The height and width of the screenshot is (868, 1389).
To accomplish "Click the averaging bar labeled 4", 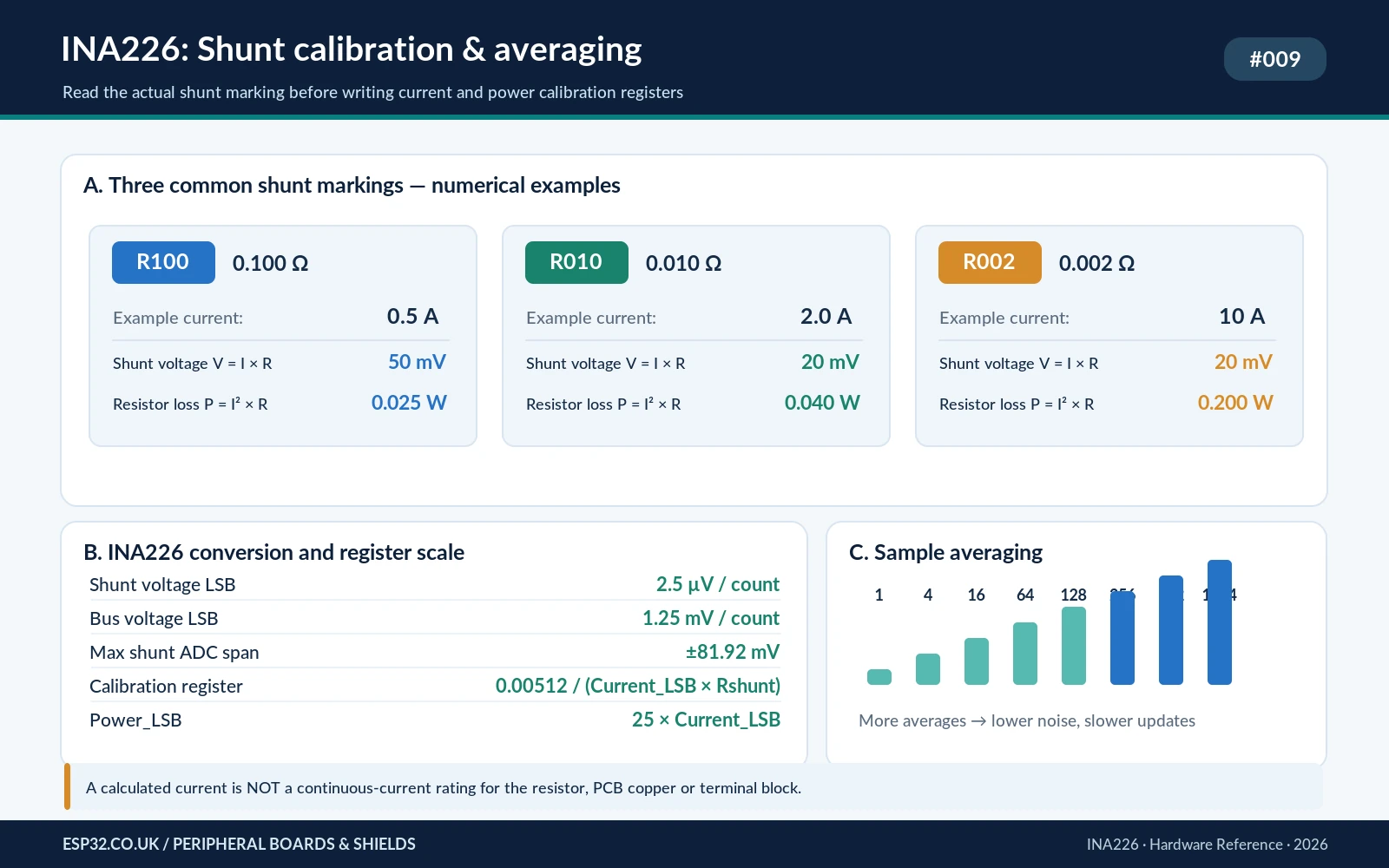I will tap(928, 669).
